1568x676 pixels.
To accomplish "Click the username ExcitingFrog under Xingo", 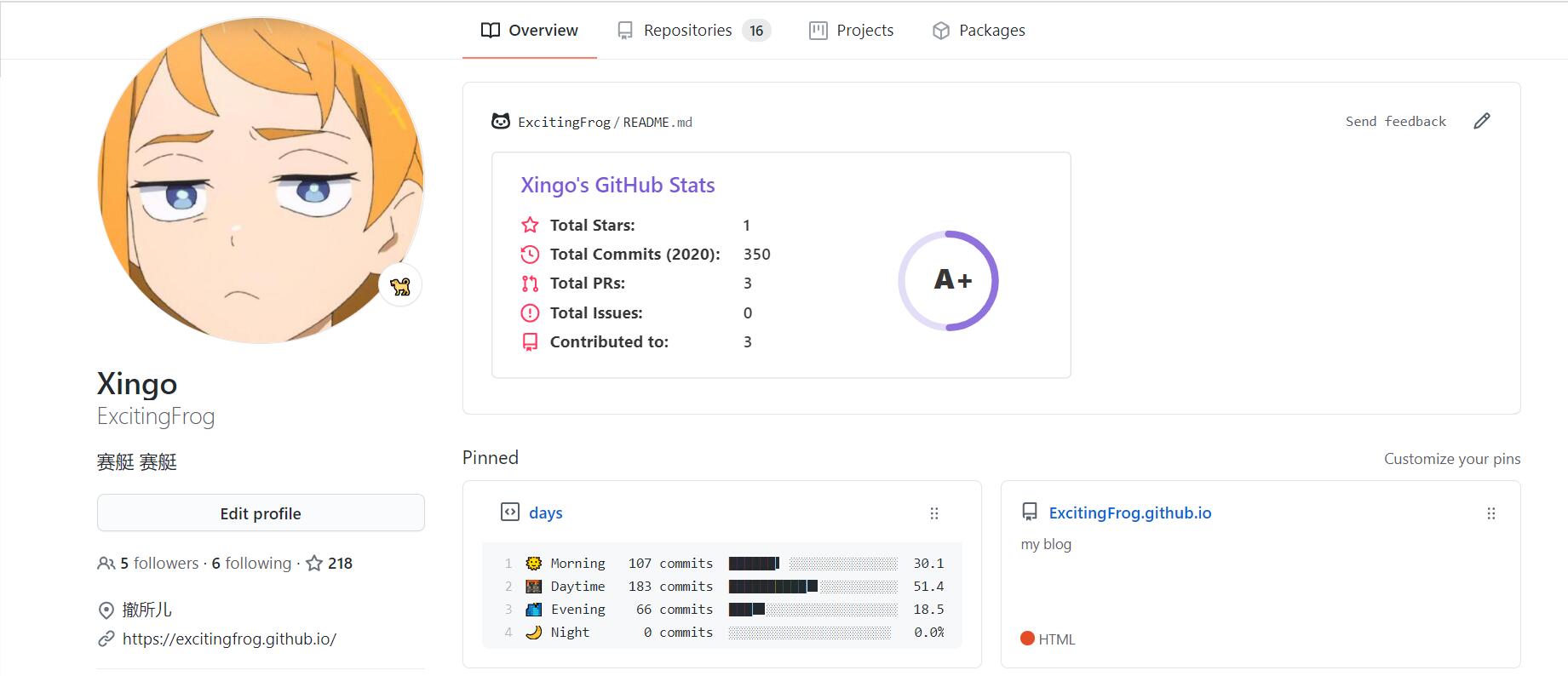I will click(156, 416).
